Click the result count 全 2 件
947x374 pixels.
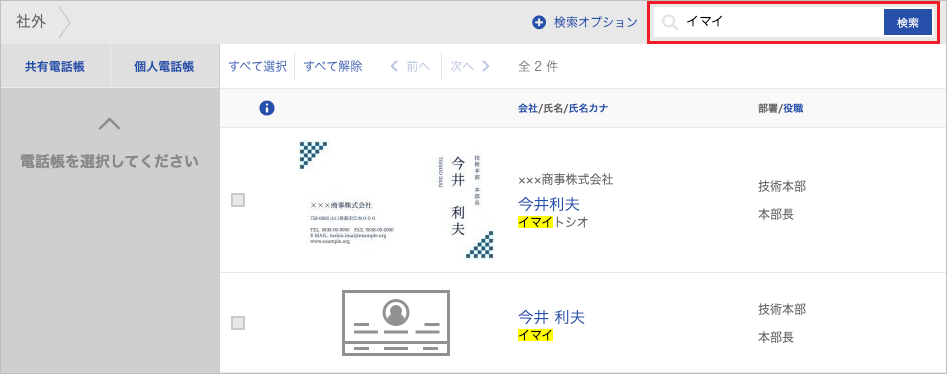pos(538,66)
